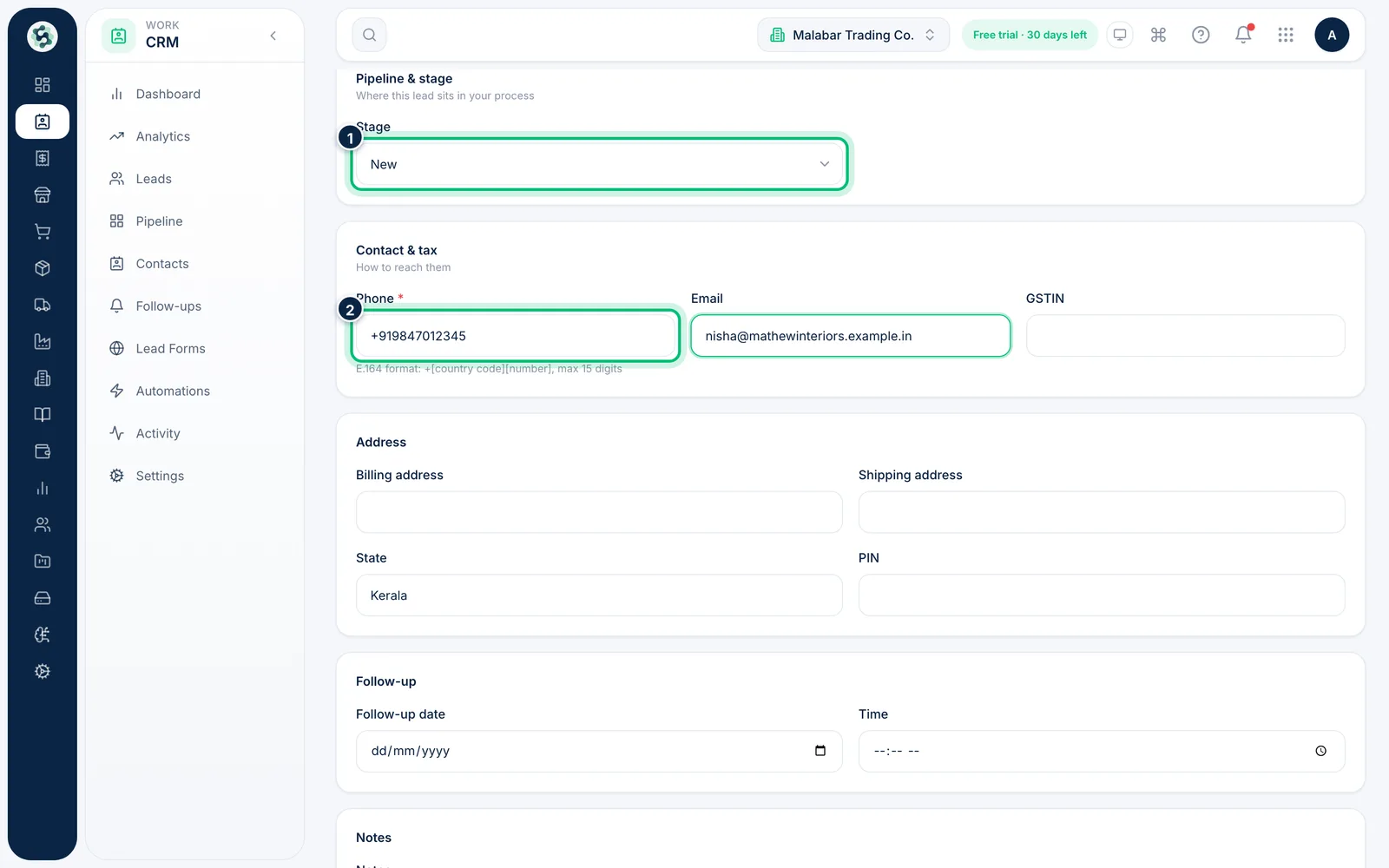
Task: Click the State field containing Kerala
Action: click(599, 595)
